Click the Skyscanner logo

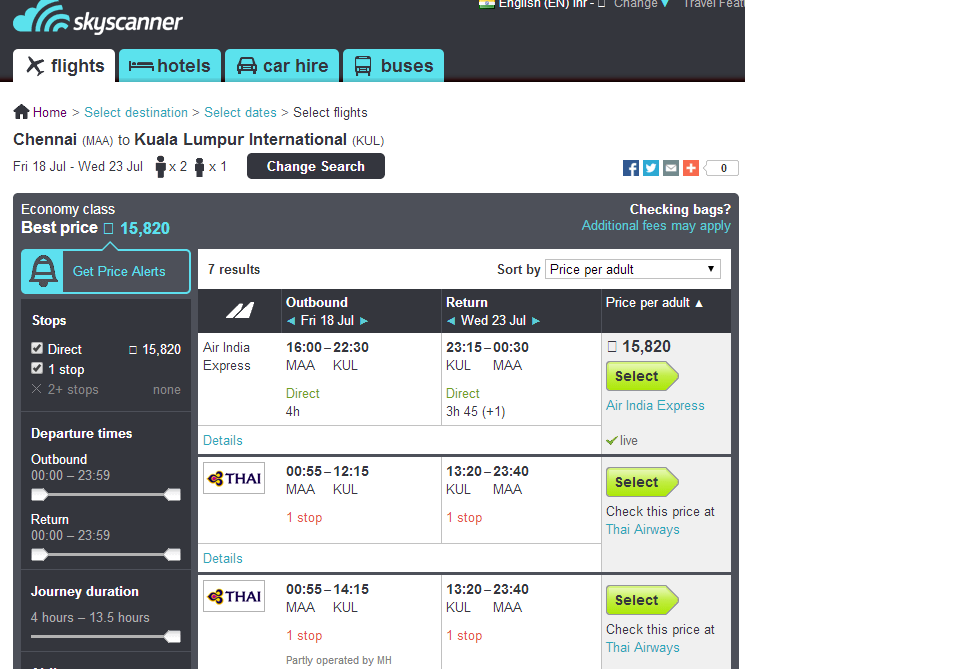pos(97,18)
